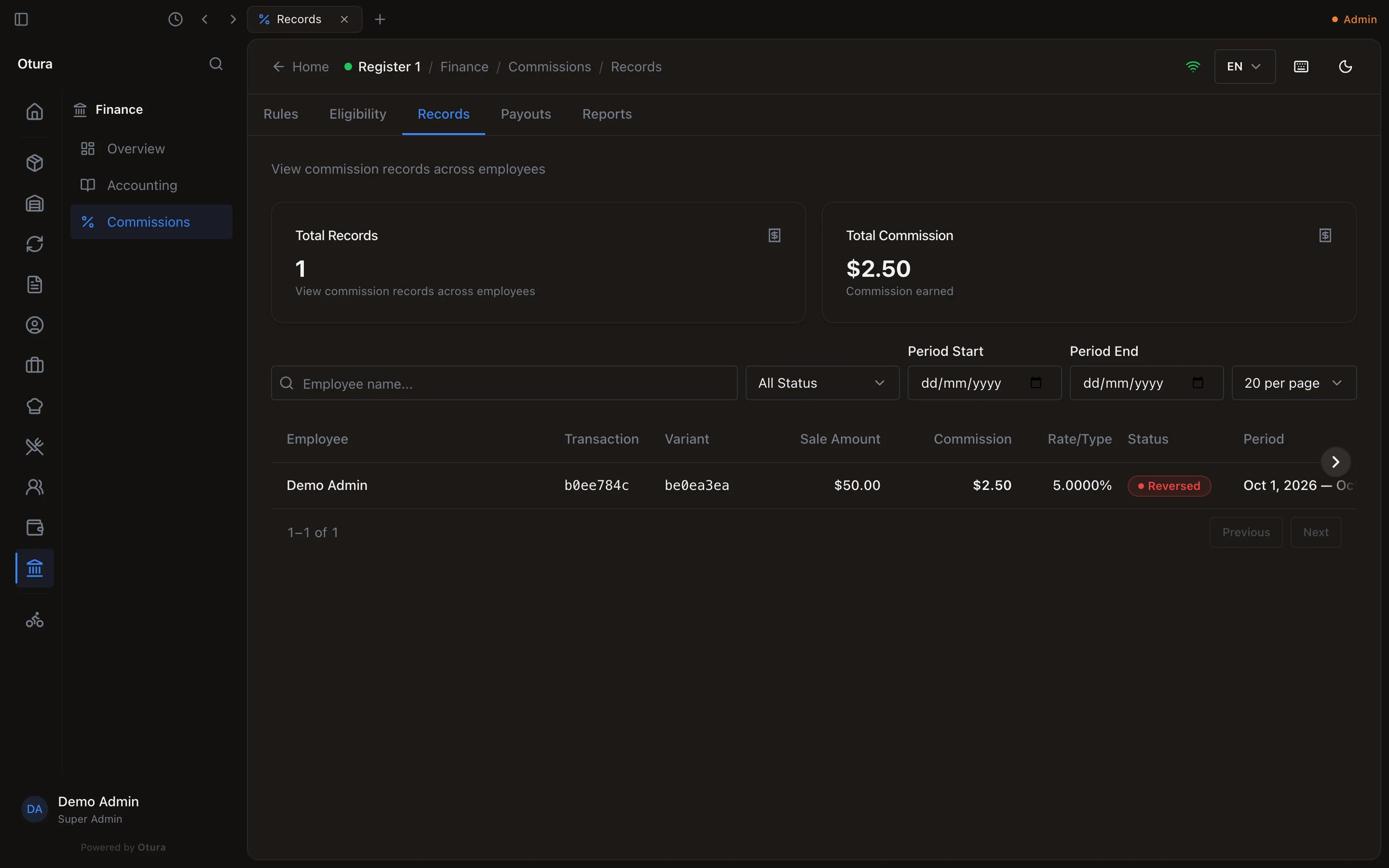Open the EN language selector

[x=1244, y=67]
